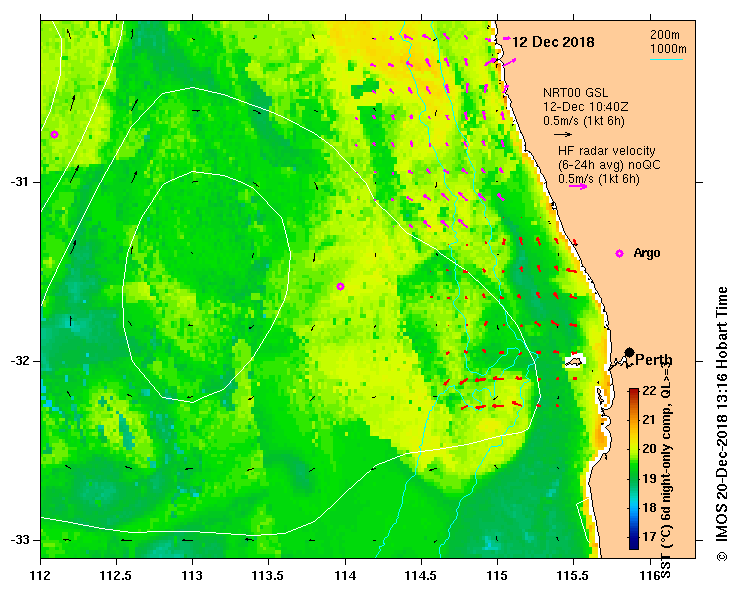Screen dimensions: 739x592
Task: Click the '115' longitude axis label
Action: pos(498,576)
